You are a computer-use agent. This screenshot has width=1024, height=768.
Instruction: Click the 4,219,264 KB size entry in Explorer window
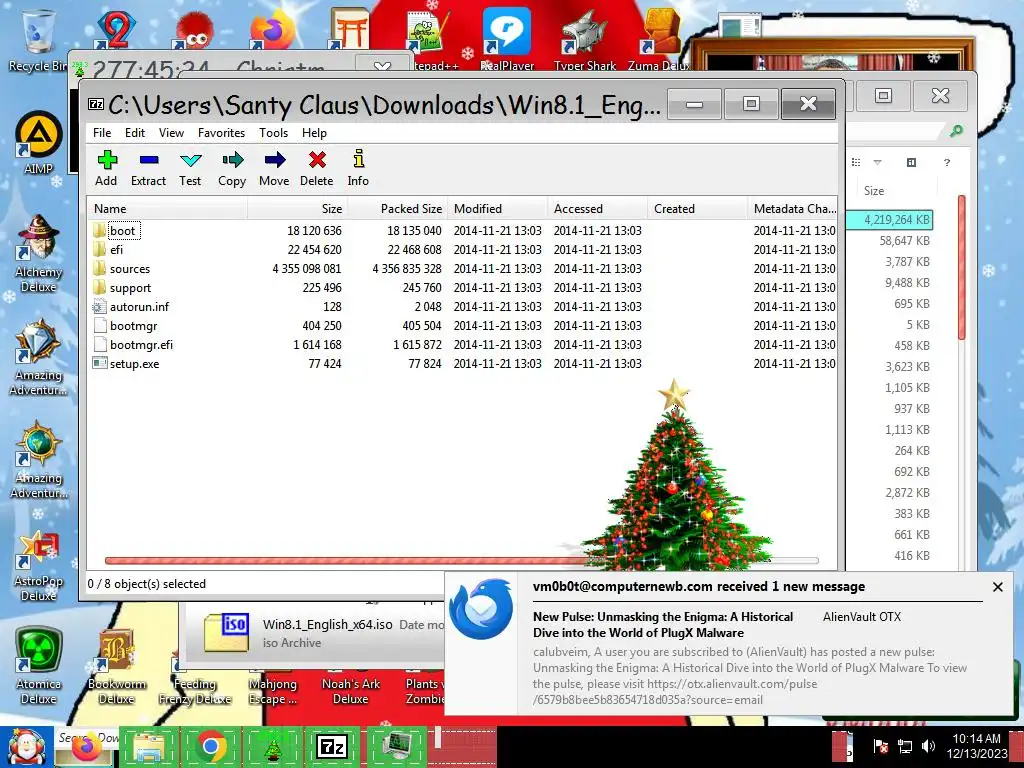tap(896, 220)
